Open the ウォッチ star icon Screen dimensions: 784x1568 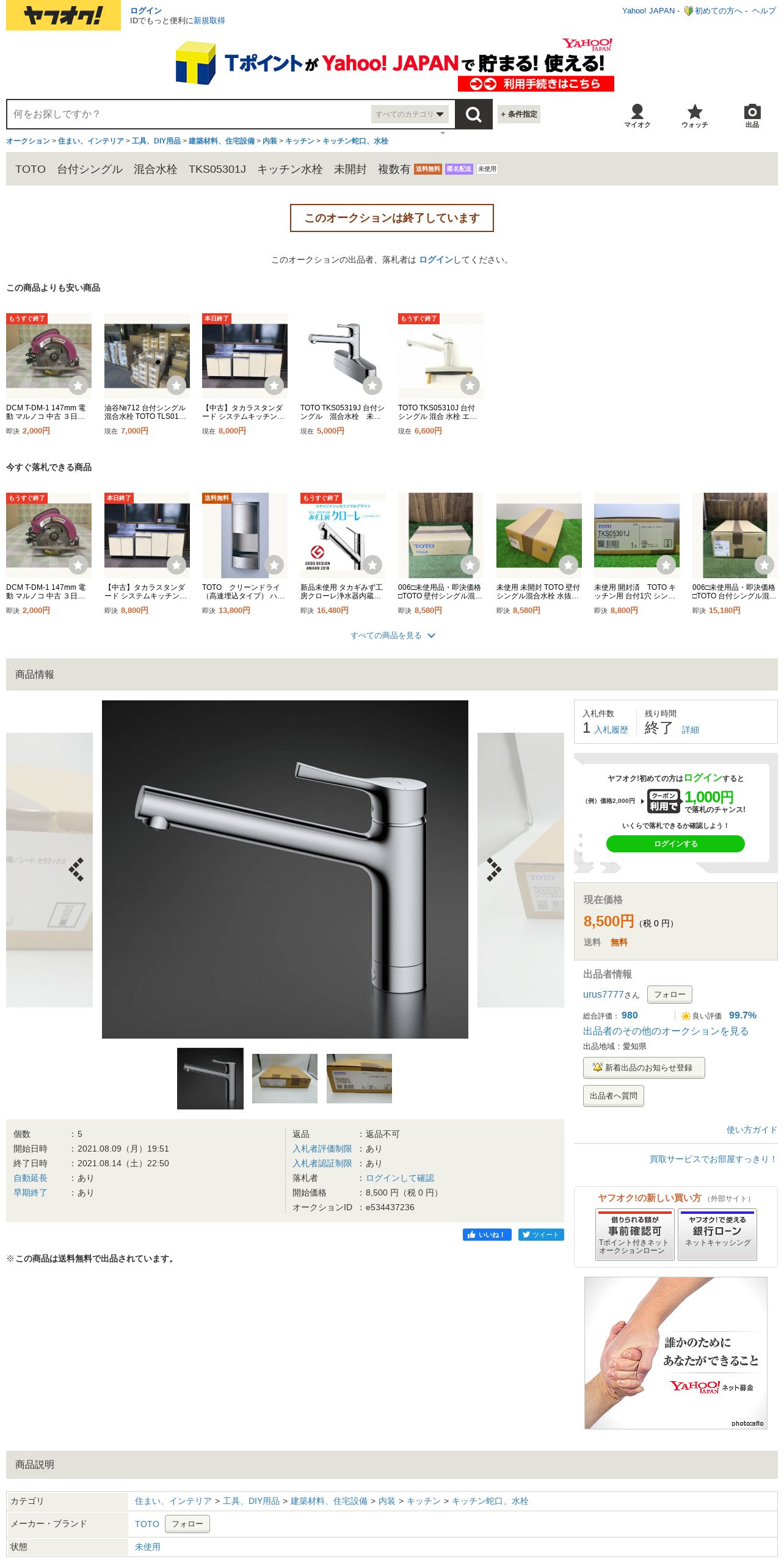point(695,115)
